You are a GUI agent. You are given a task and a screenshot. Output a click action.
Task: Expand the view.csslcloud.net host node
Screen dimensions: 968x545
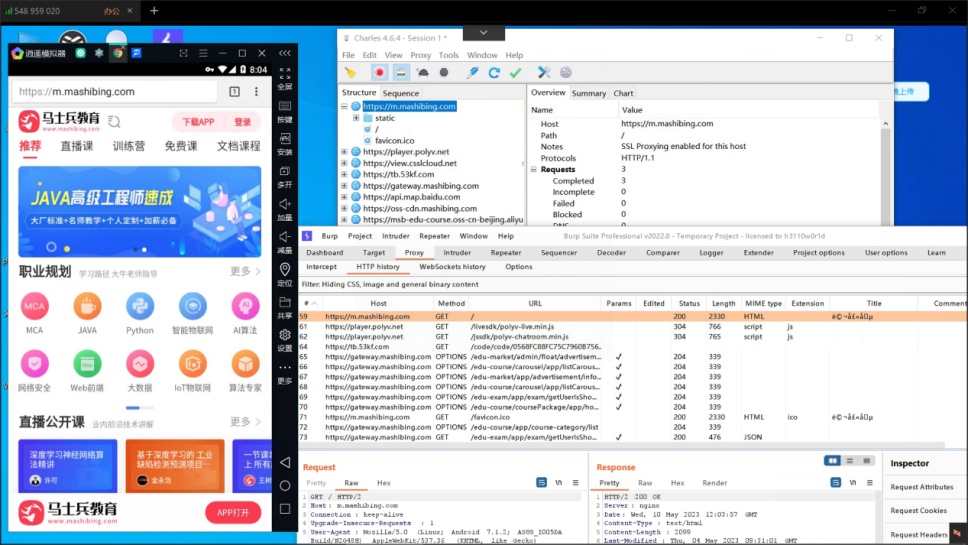pyautogui.click(x=344, y=163)
